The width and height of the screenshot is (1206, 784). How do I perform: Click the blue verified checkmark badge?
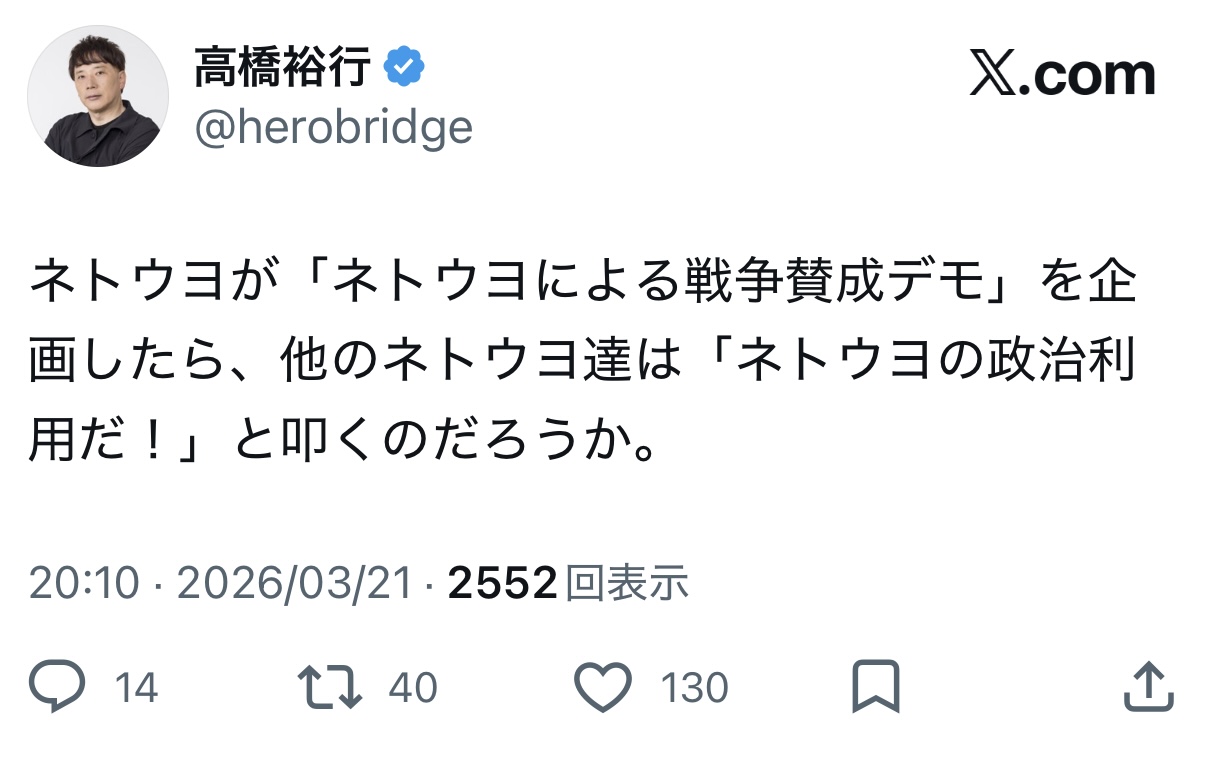coord(405,69)
